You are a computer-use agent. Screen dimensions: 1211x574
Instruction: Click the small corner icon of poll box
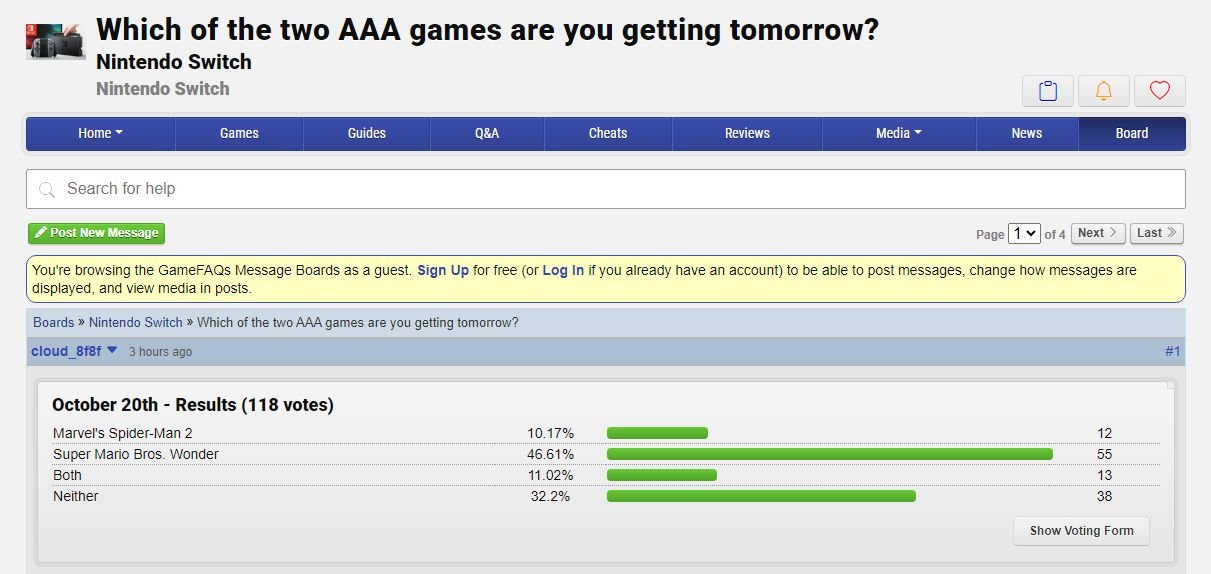pyautogui.click(x=1170, y=385)
